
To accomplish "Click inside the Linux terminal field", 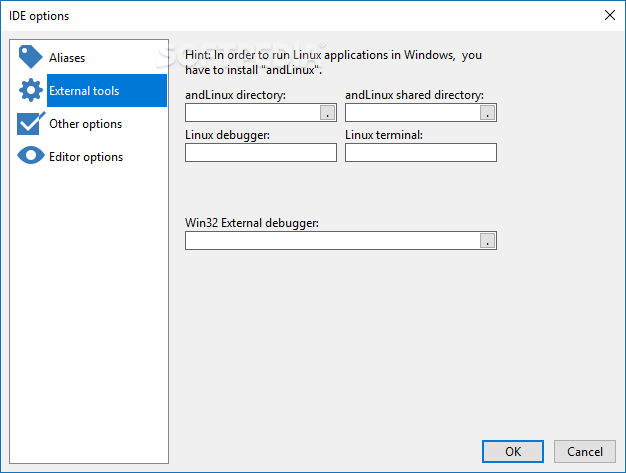I will coord(421,152).
